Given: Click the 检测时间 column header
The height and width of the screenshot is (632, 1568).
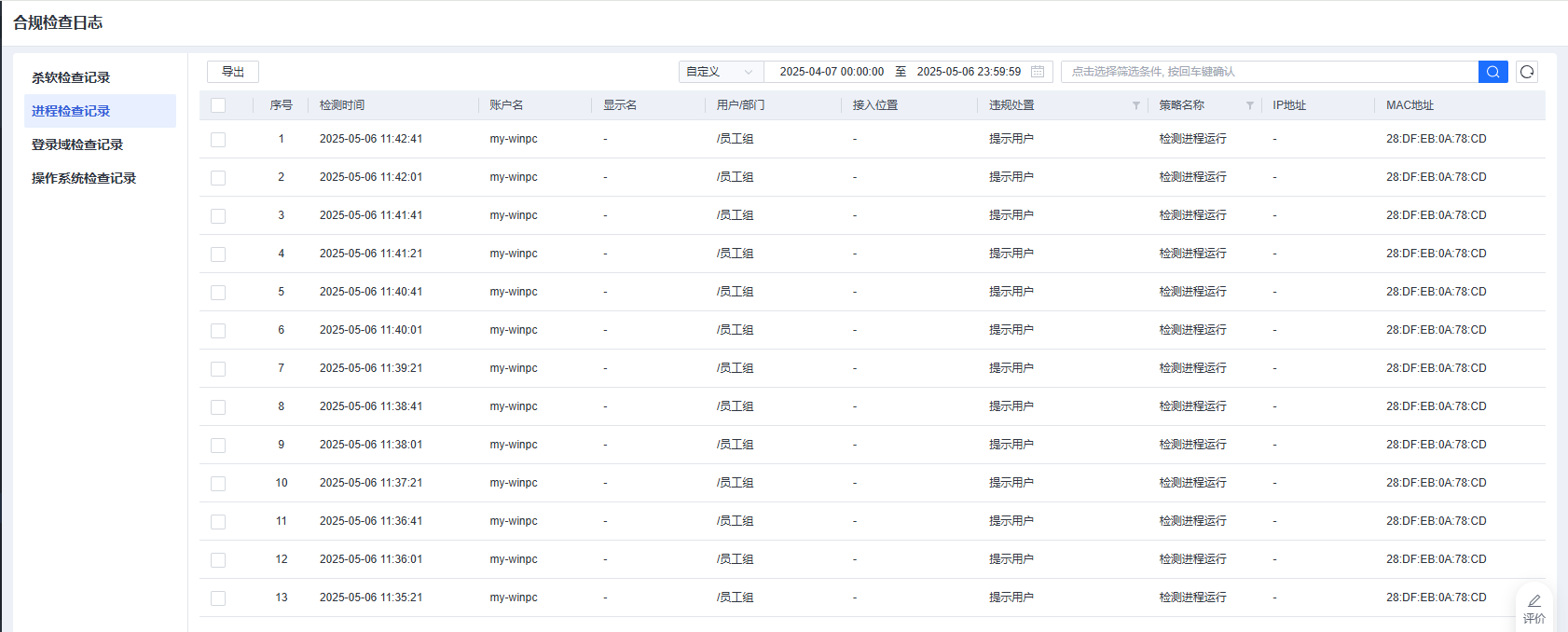Looking at the screenshot, I should [x=342, y=105].
